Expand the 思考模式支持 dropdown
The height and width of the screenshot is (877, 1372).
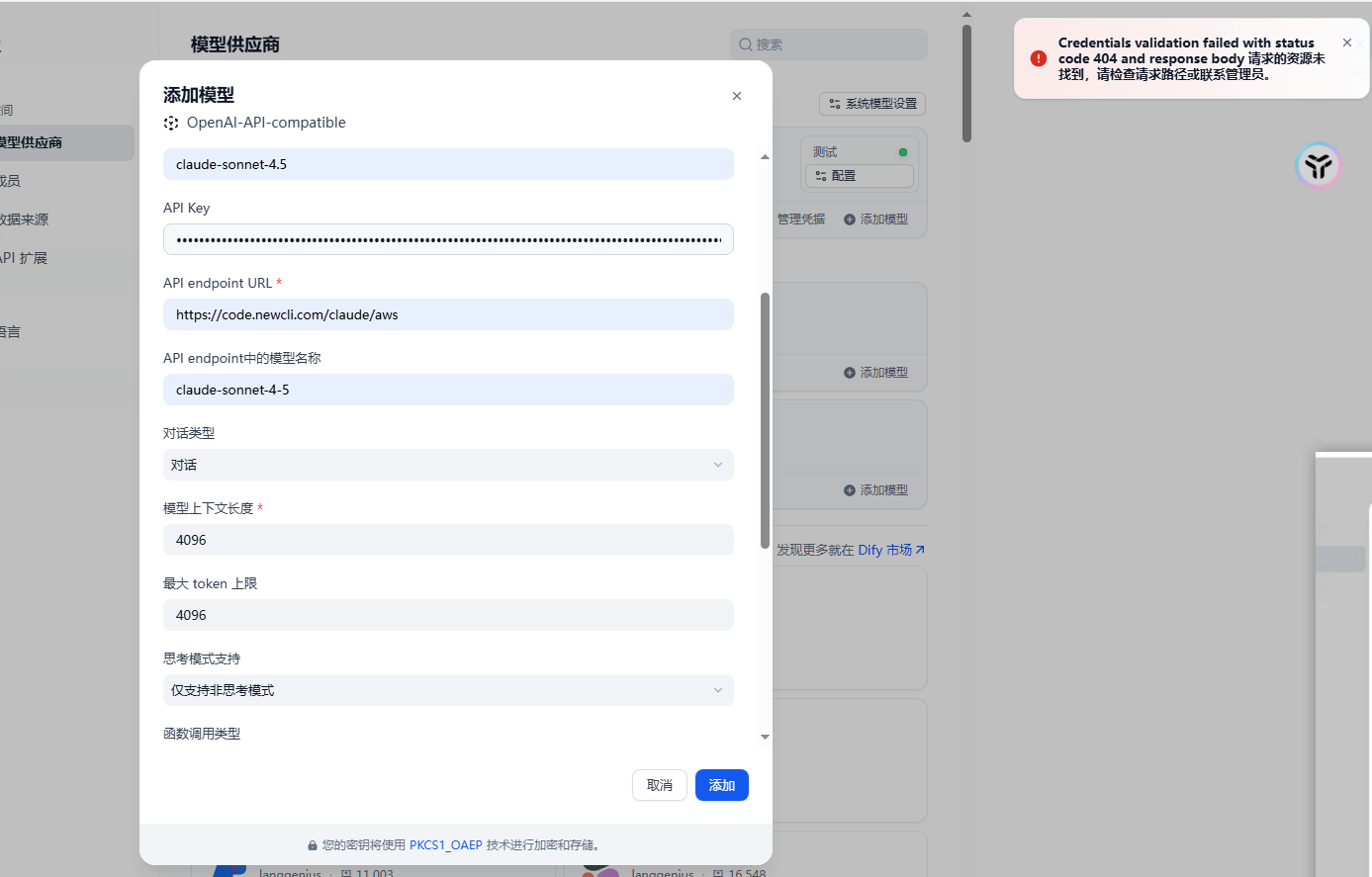point(448,690)
